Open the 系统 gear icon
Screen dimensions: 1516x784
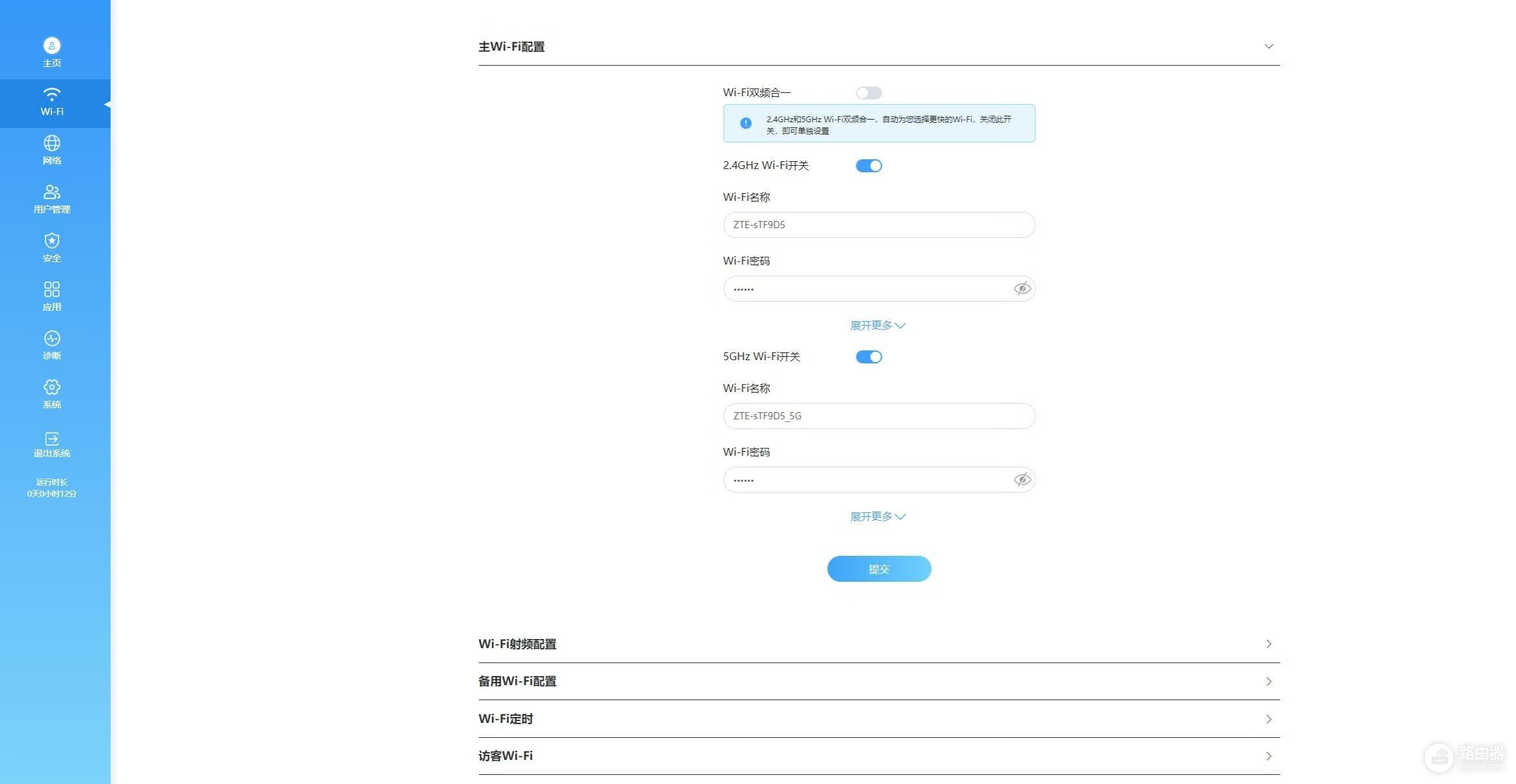(52, 387)
